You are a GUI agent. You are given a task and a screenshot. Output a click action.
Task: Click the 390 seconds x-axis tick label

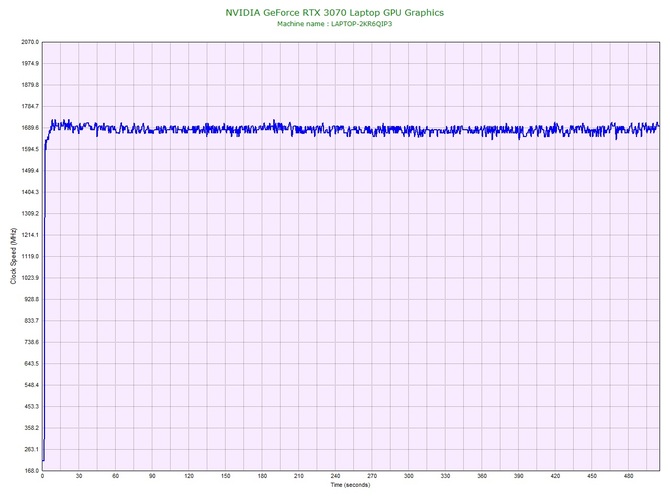[x=519, y=476]
